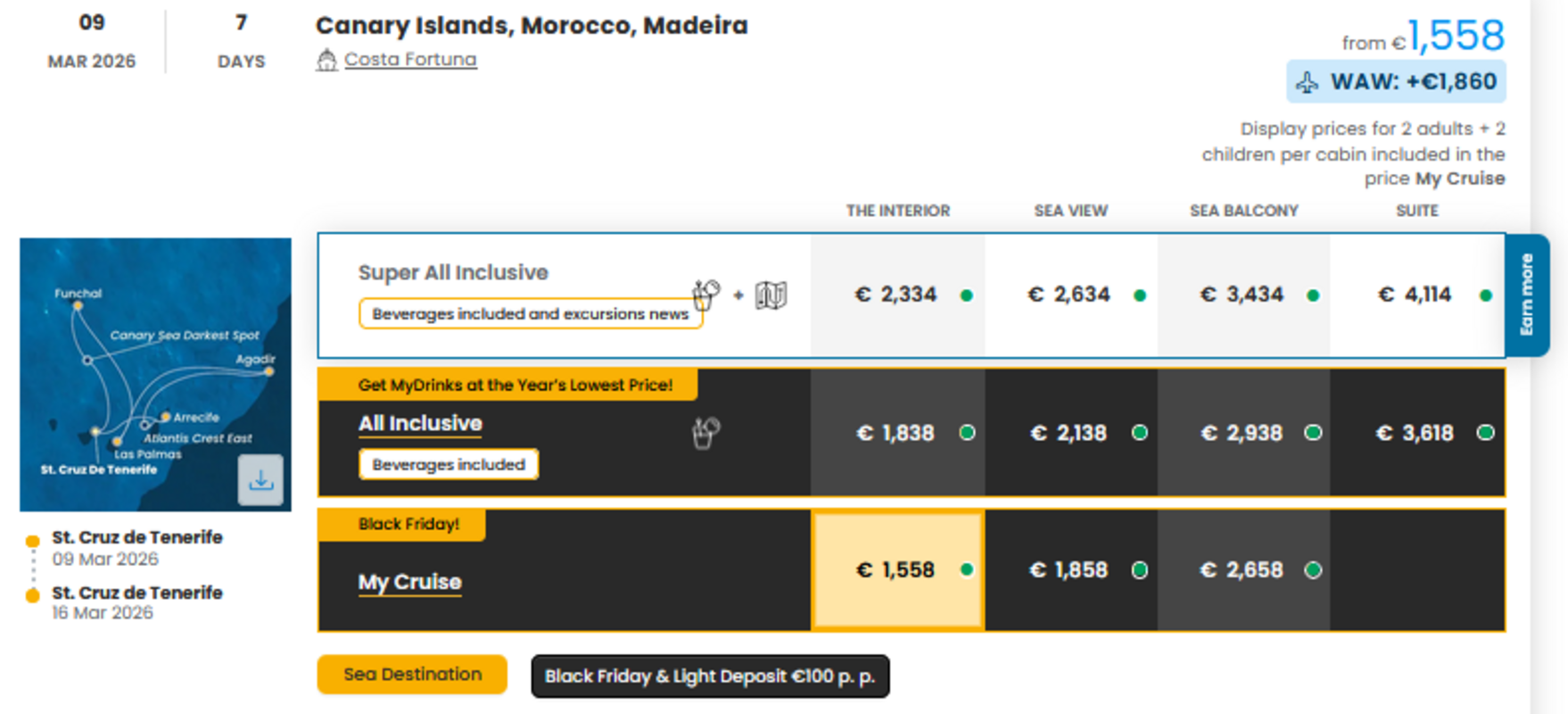Image resolution: width=1568 pixels, height=714 pixels.
Task: Click the airplane icon in WAW badge
Action: (x=1308, y=83)
